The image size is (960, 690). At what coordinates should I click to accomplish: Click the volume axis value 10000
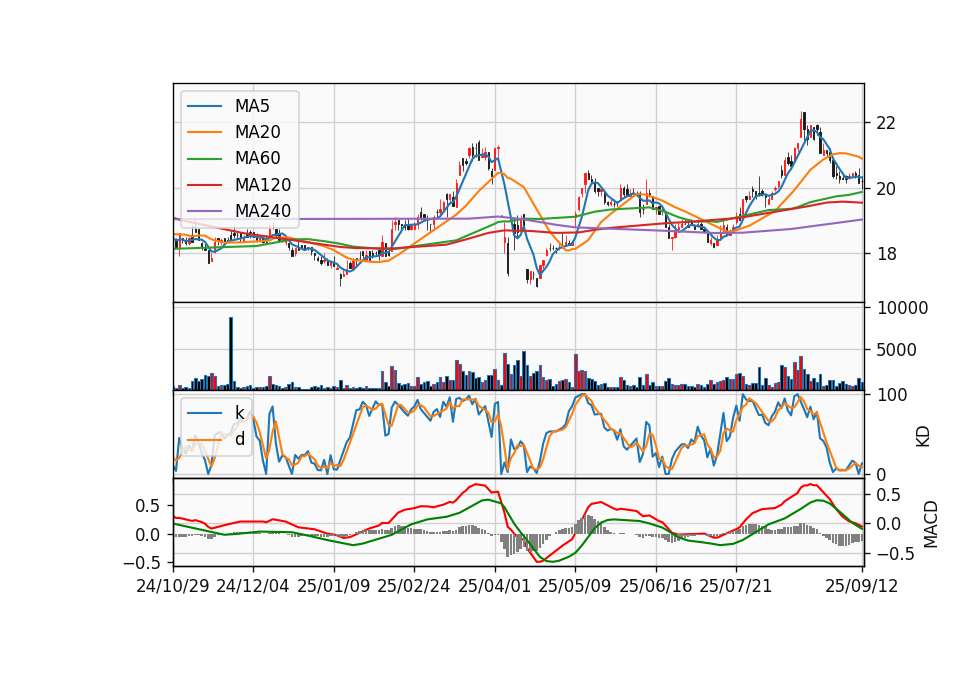point(902,308)
